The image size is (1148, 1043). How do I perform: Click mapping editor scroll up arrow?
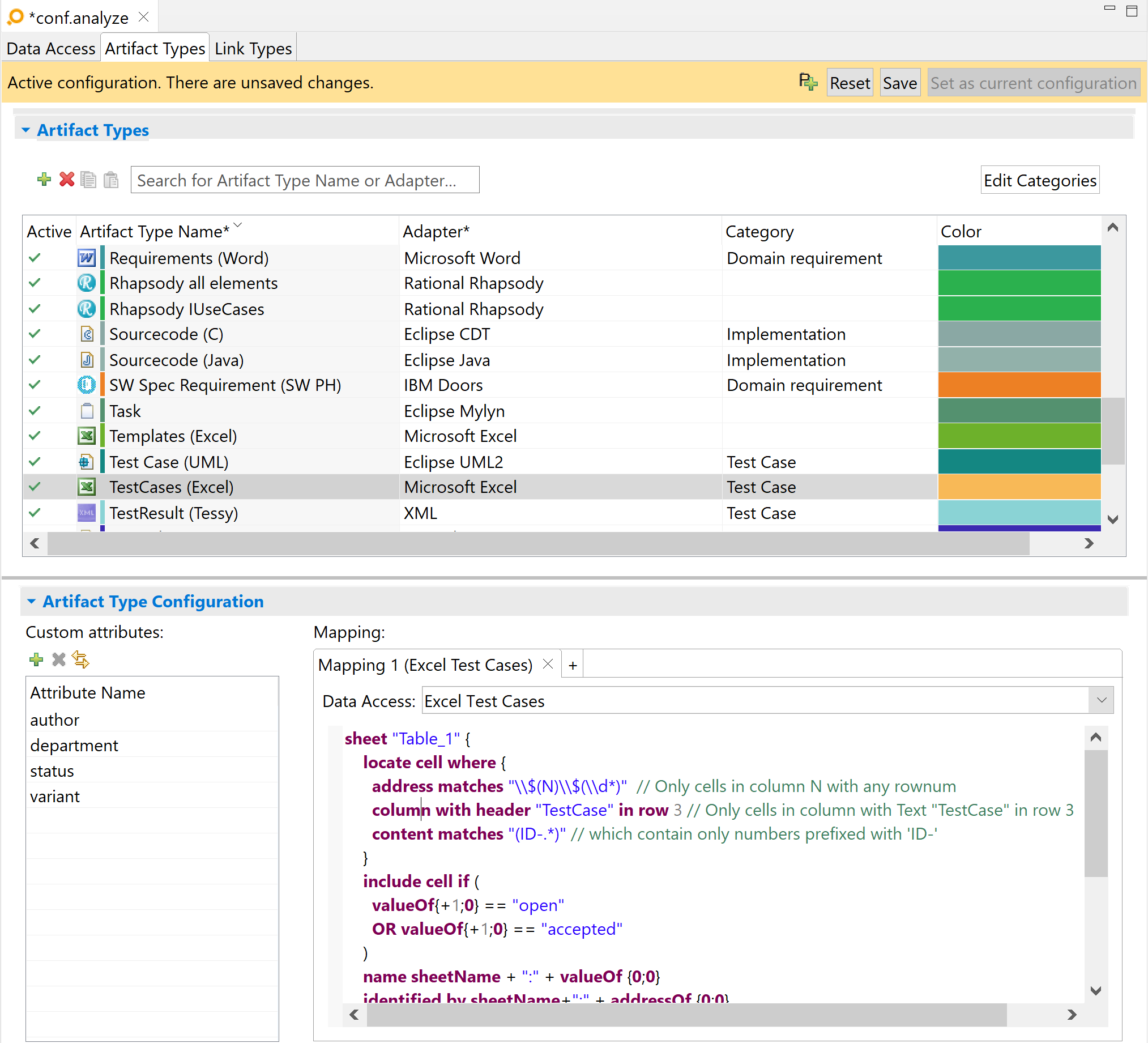coord(1095,737)
